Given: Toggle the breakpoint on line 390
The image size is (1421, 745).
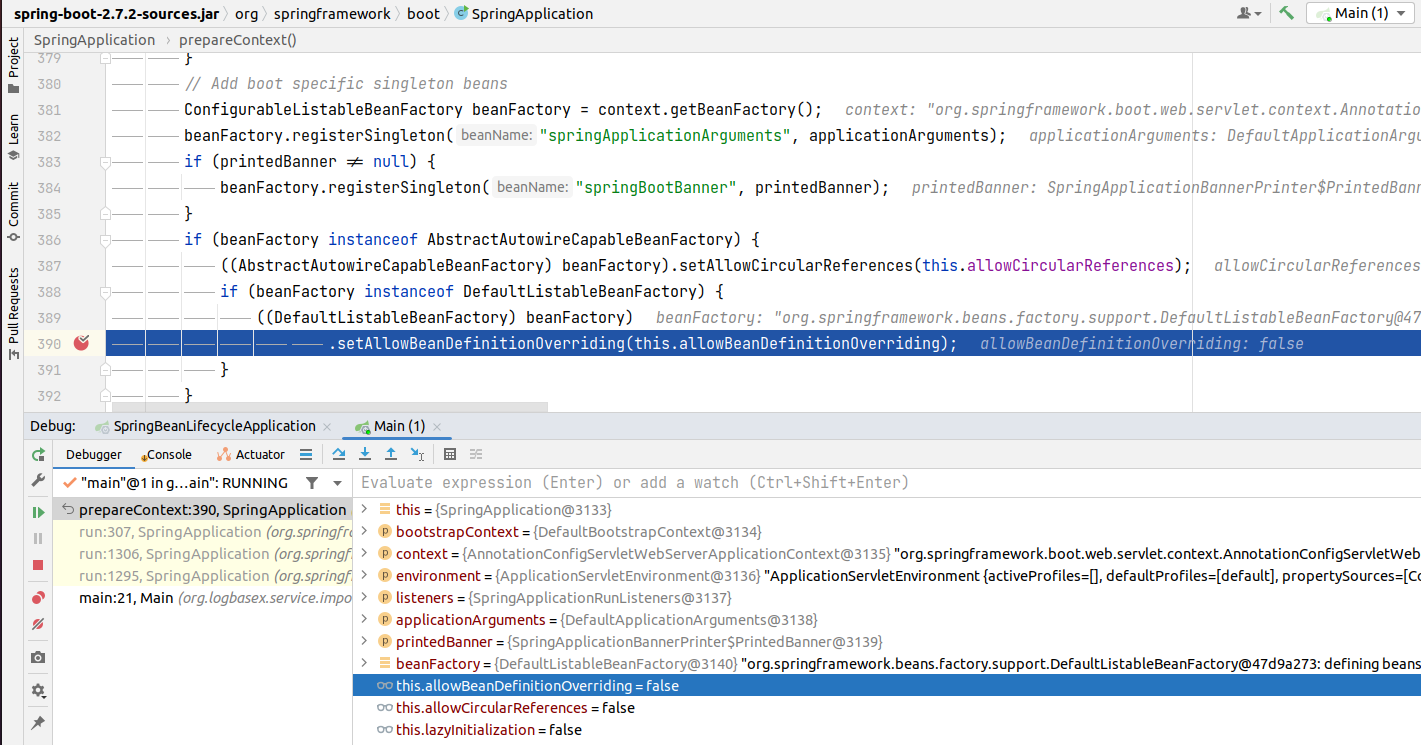Looking at the screenshot, I should 82,343.
